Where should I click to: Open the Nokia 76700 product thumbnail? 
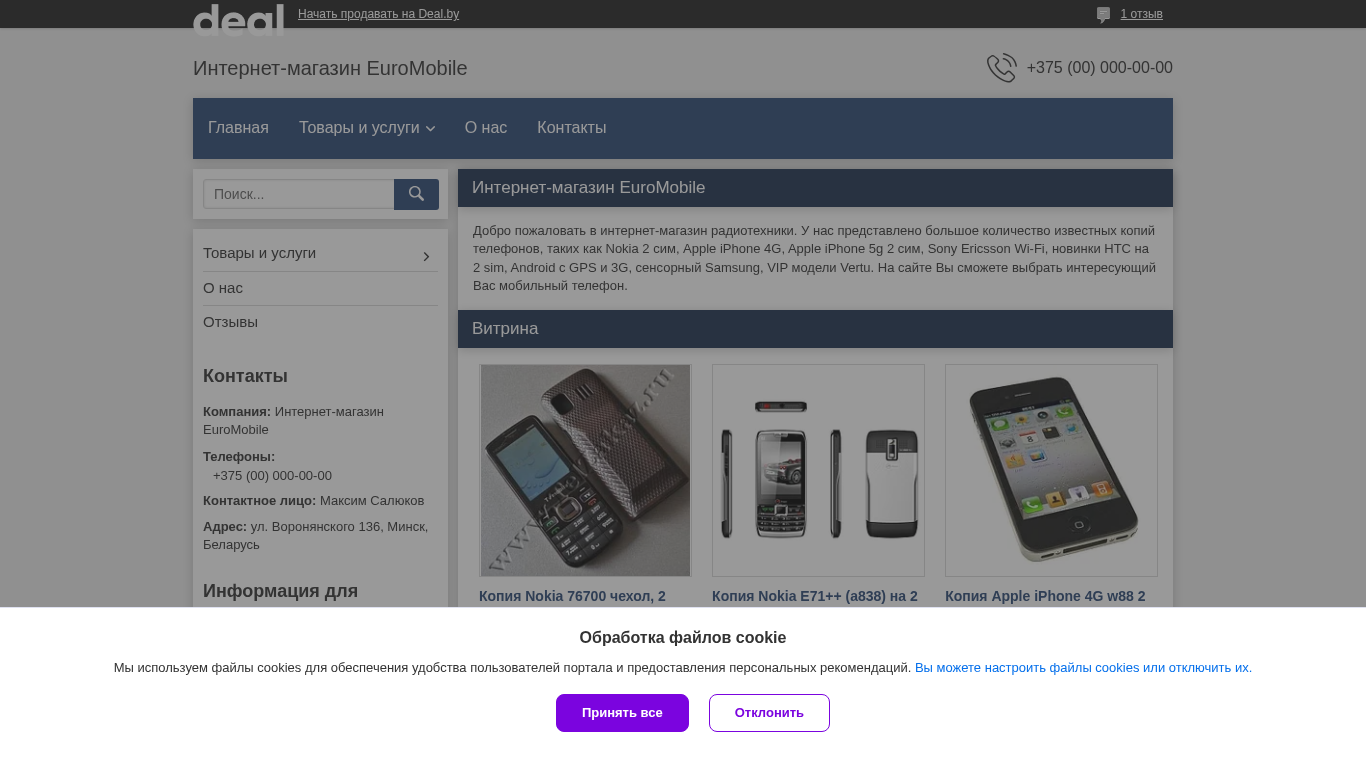coord(585,470)
